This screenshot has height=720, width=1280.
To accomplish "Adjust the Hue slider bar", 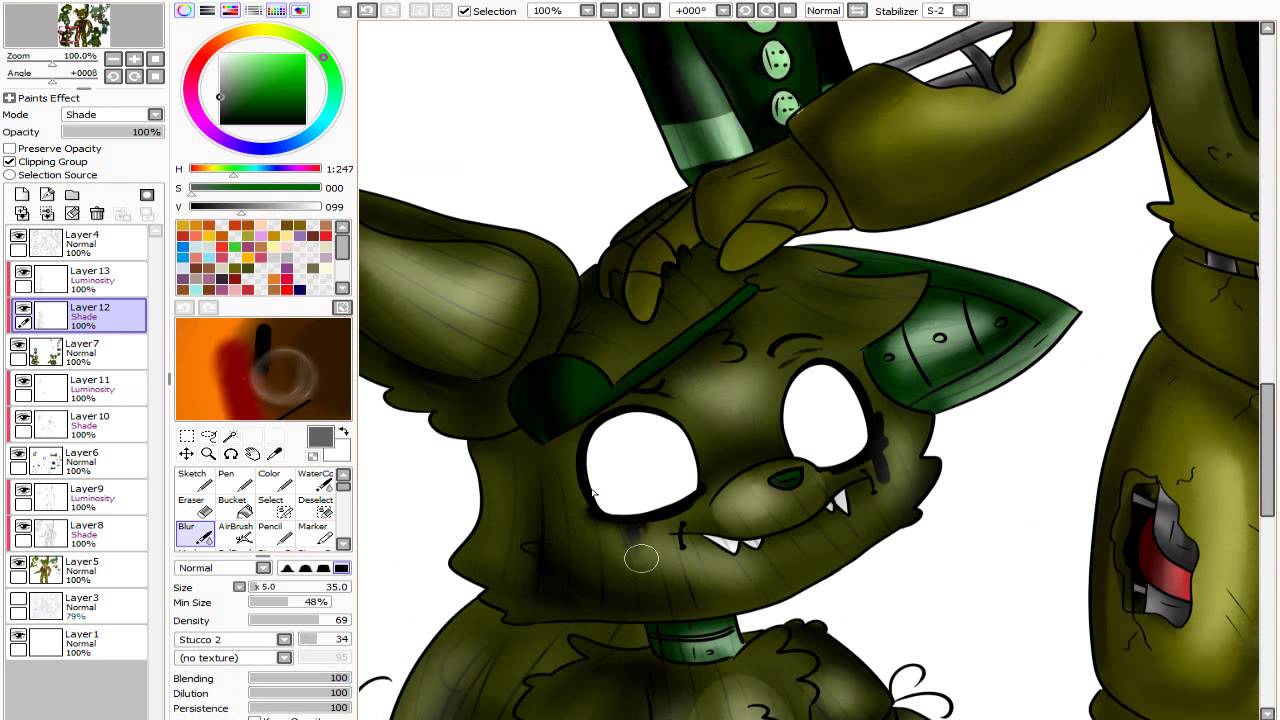I will click(255, 168).
